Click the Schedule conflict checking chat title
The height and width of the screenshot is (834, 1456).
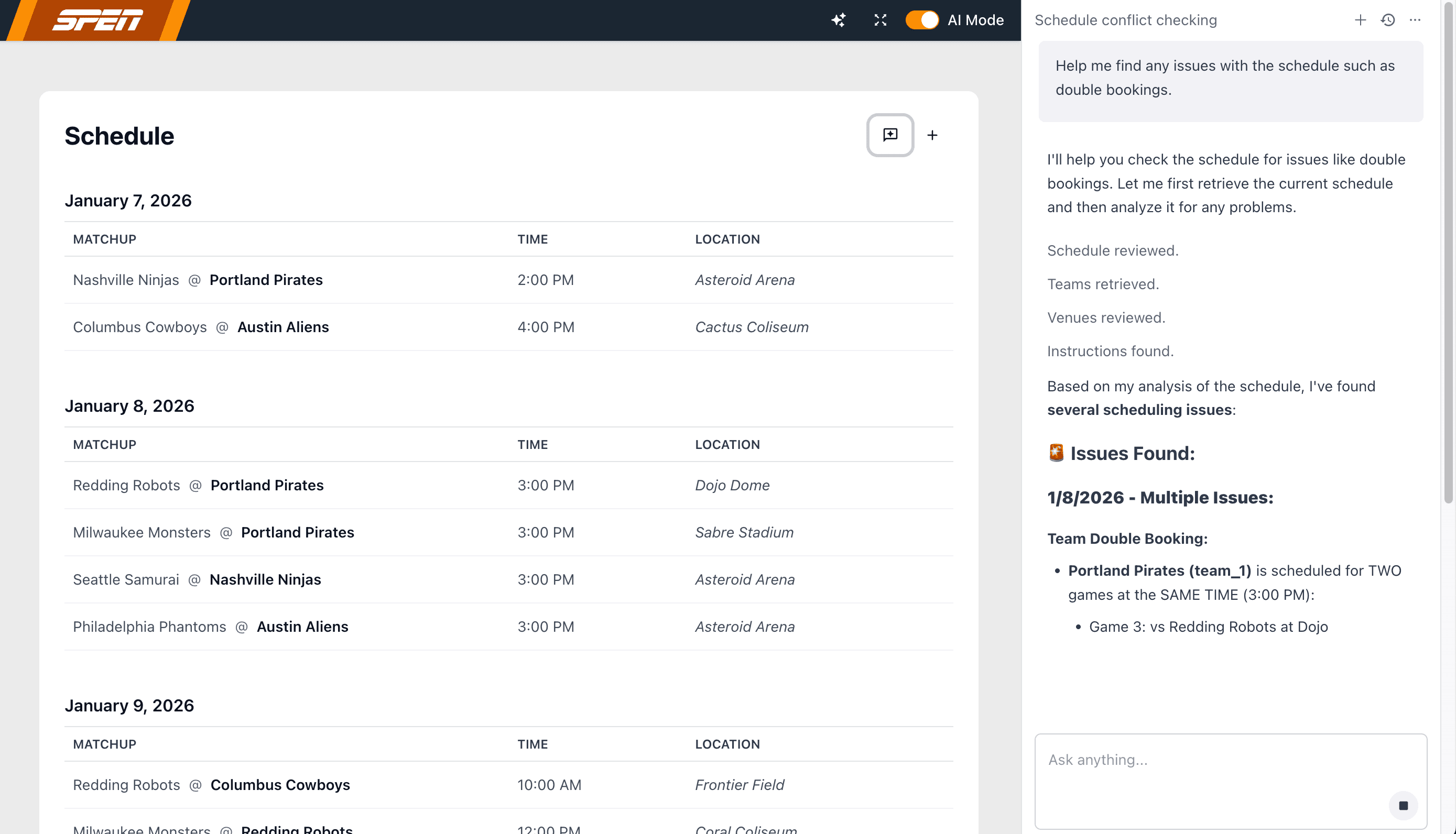pyautogui.click(x=1125, y=20)
